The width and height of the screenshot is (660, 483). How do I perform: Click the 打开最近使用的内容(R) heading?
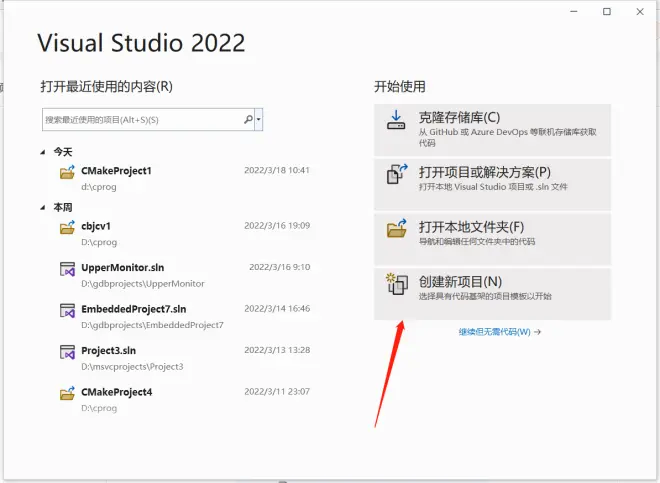106,86
